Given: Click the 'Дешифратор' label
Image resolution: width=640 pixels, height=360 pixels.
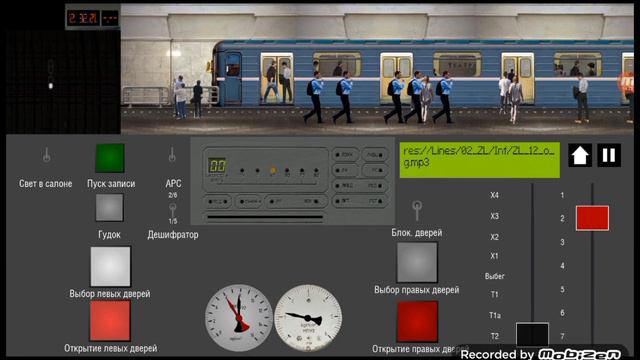Looking at the screenshot, I should pos(173,235).
